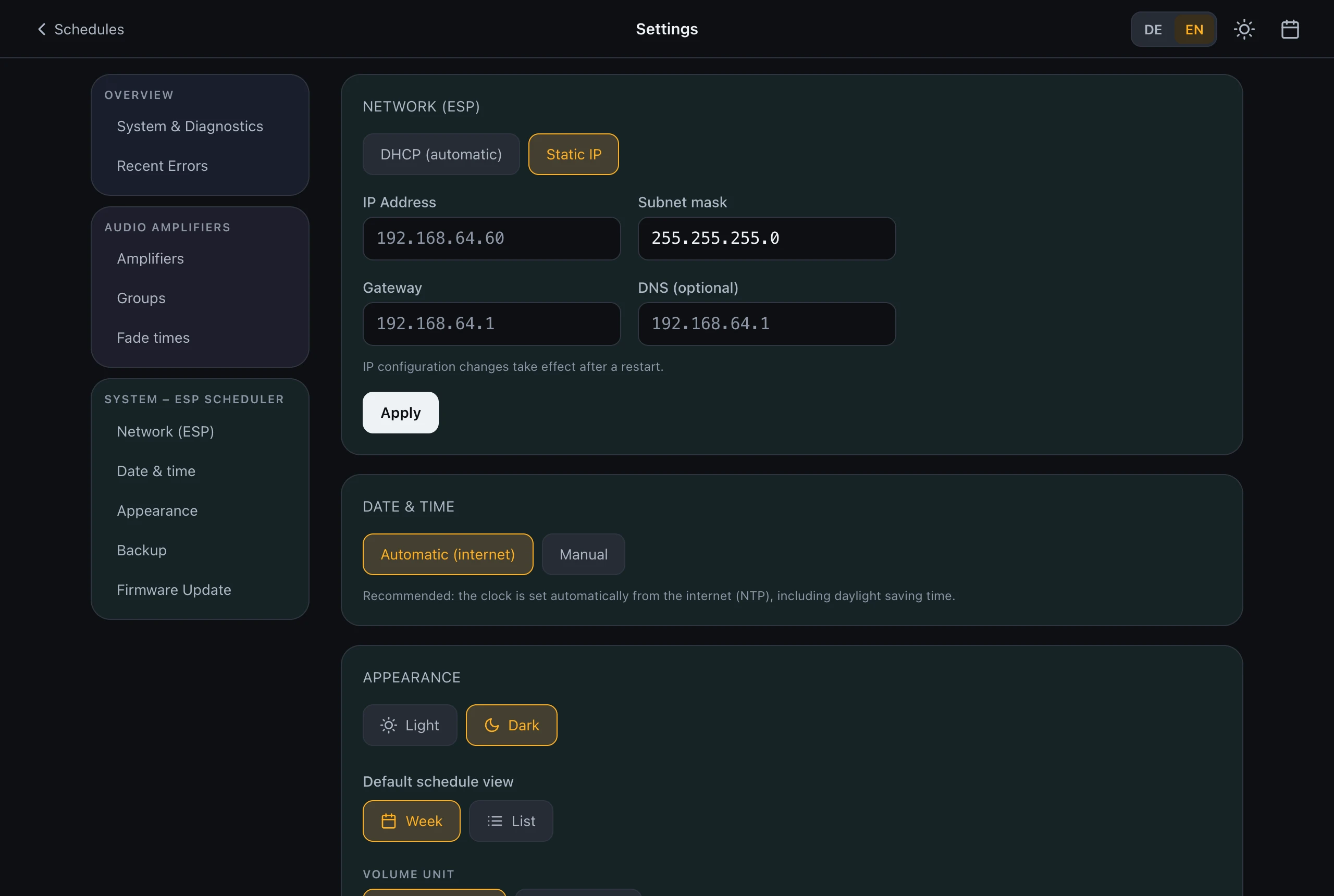Click the sun theme icon in header

pyautogui.click(x=1244, y=29)
